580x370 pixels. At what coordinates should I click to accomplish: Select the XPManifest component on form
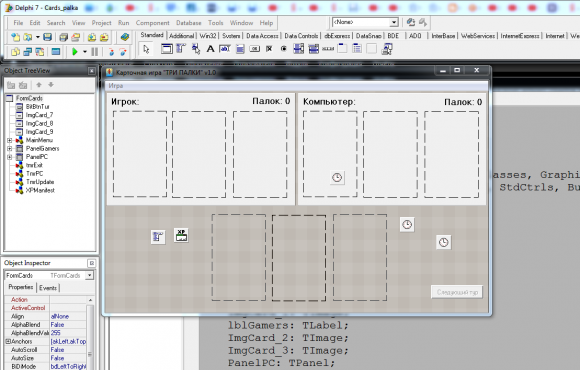point(181,235)
